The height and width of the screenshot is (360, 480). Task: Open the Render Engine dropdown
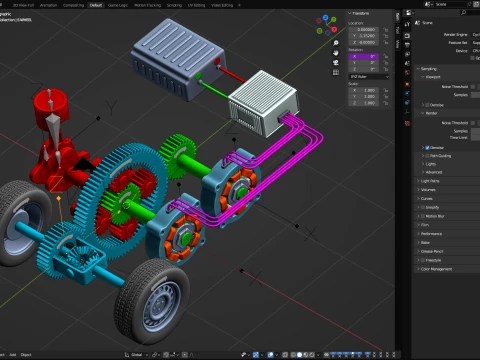point(476,34)
